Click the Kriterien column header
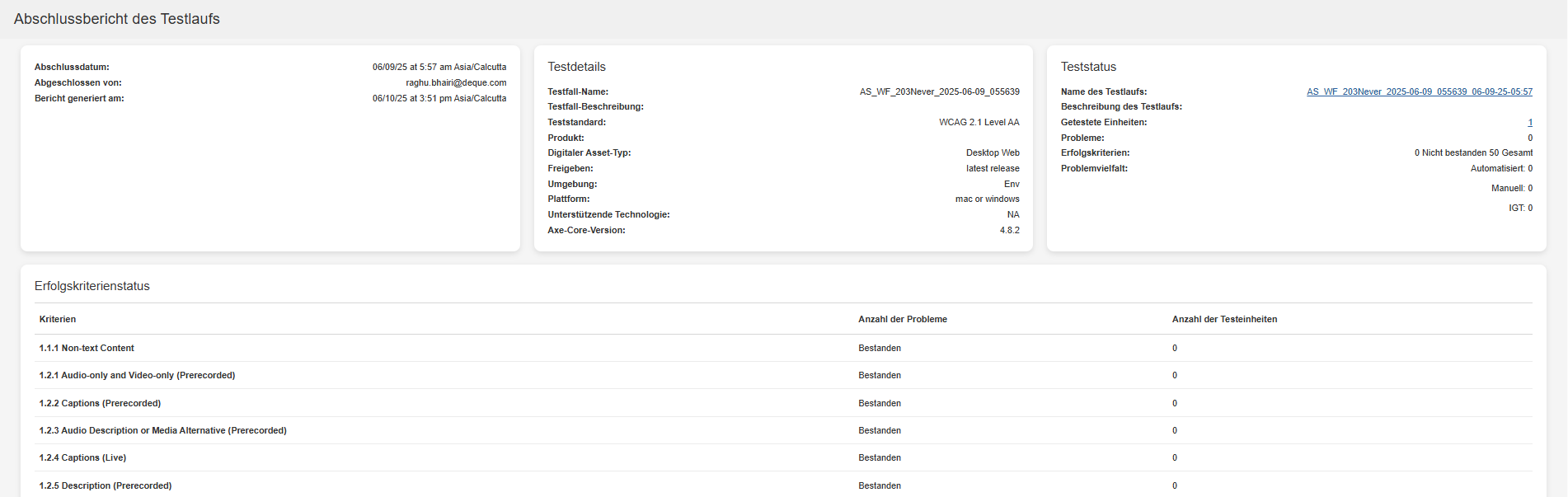Image resolution: width=1568 pixels, height=497 pixels. coord(58,319)
